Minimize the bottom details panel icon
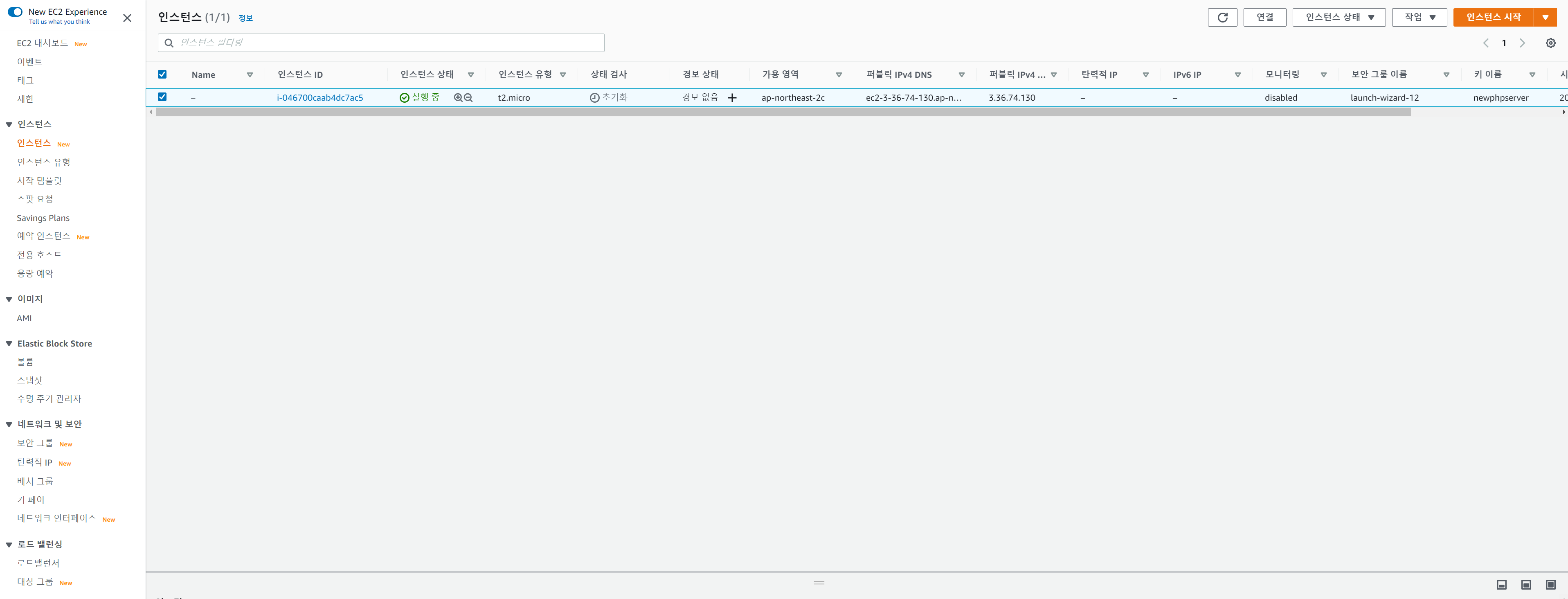Image resolution: width=1568 pixels, height=599 pixels. [x=1501, y=584]
